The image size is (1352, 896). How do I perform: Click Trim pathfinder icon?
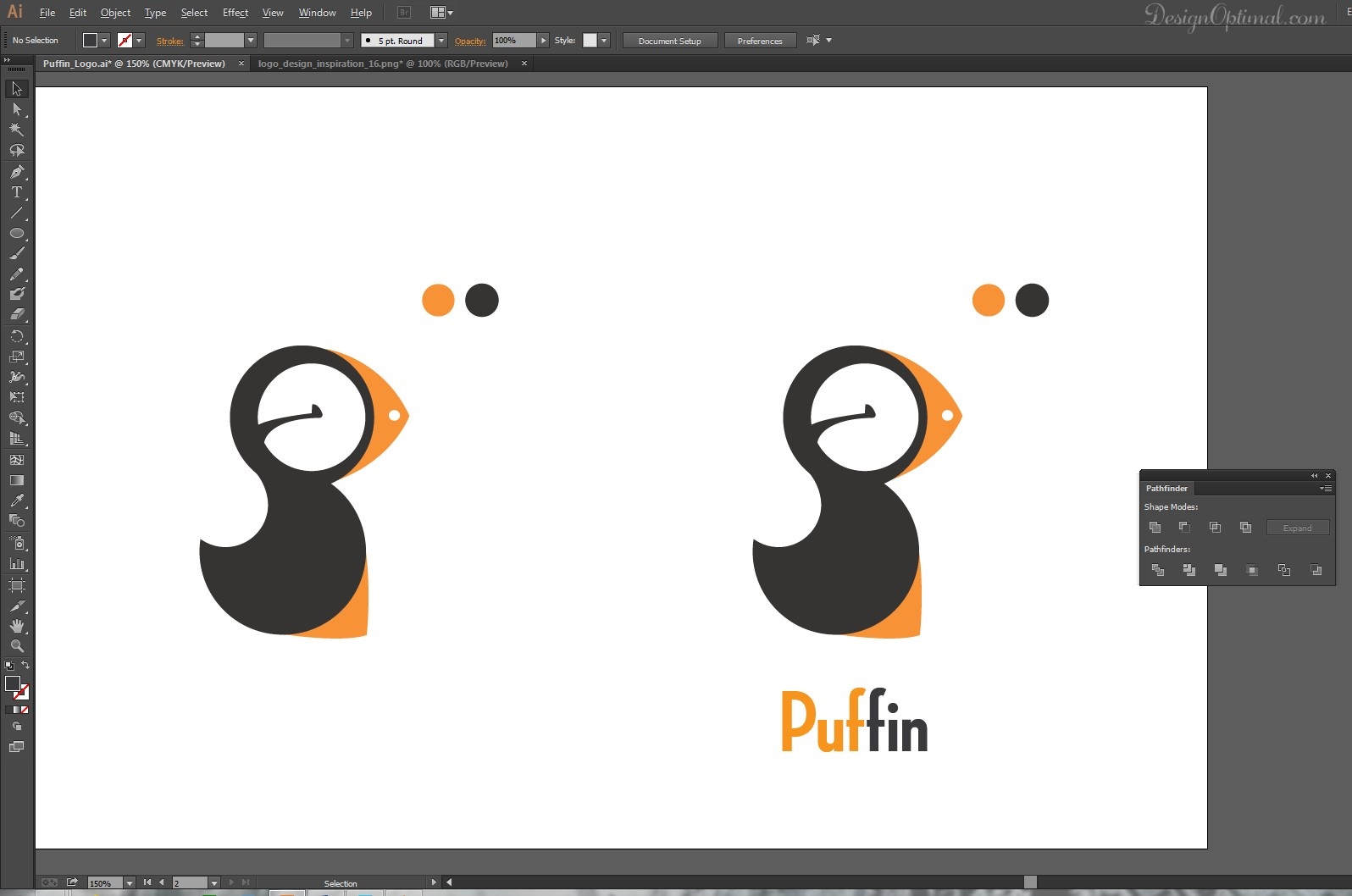click(1189, 570)
